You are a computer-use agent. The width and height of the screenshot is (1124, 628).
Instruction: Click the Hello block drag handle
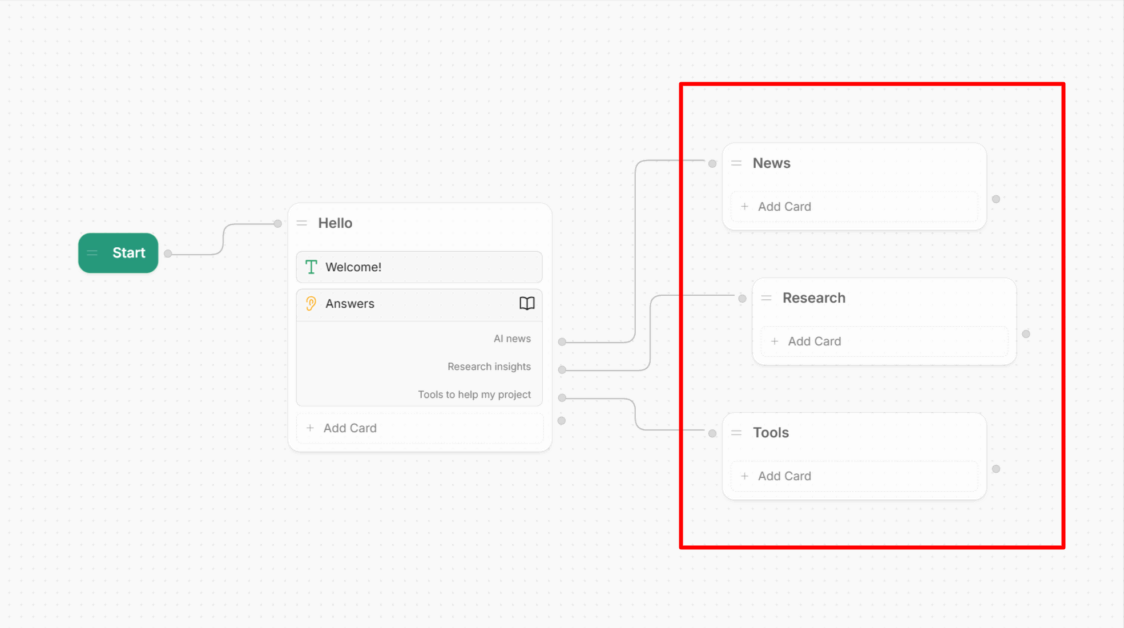[302, 223]
